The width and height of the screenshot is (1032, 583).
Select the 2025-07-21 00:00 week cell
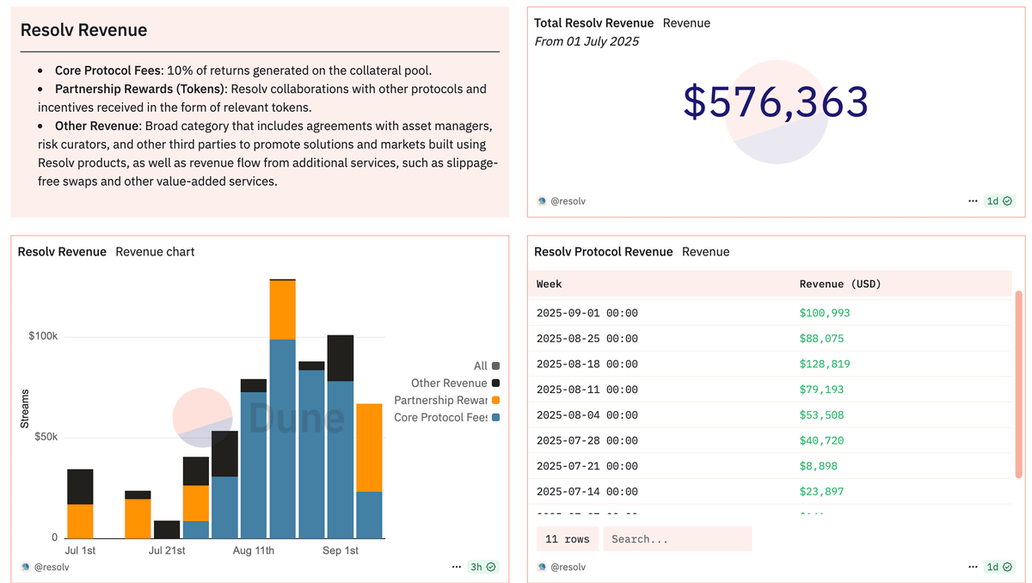coord(587,466)
